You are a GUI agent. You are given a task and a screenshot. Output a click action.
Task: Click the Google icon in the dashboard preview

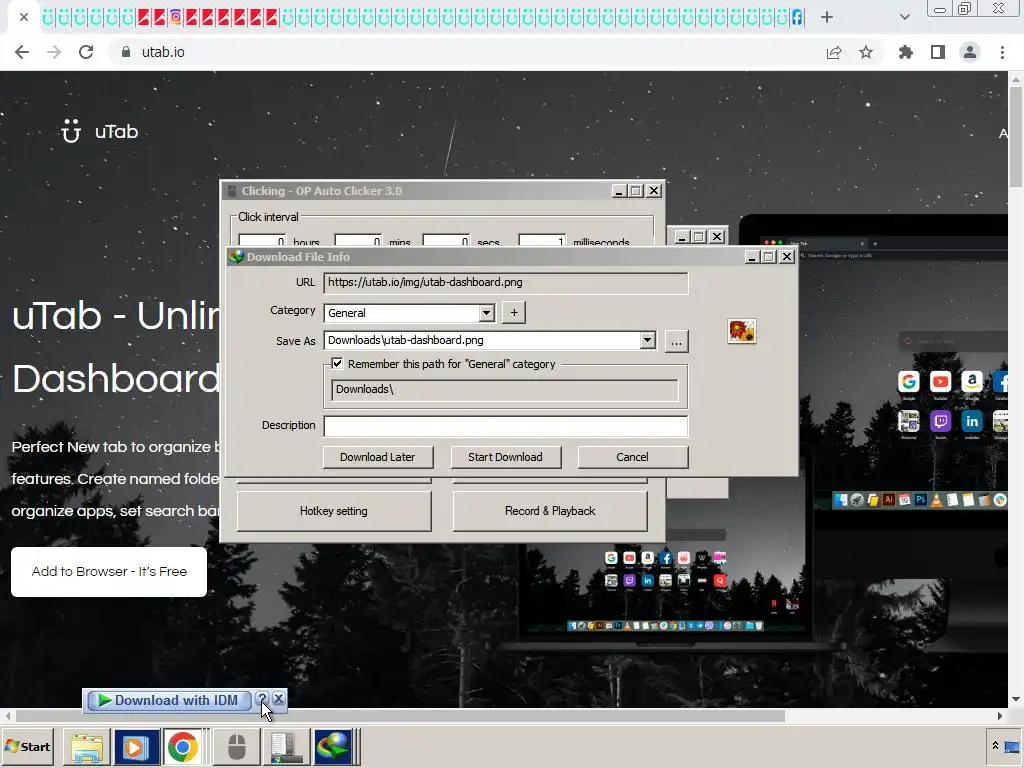point(908,381)
